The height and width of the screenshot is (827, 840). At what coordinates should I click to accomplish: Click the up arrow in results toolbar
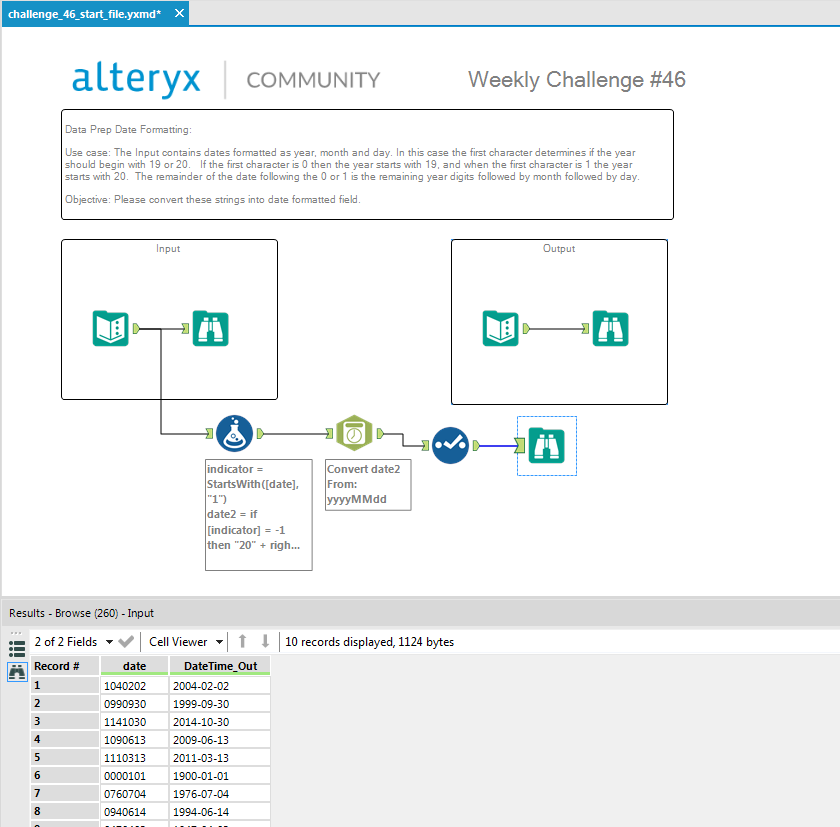[243, 641]
